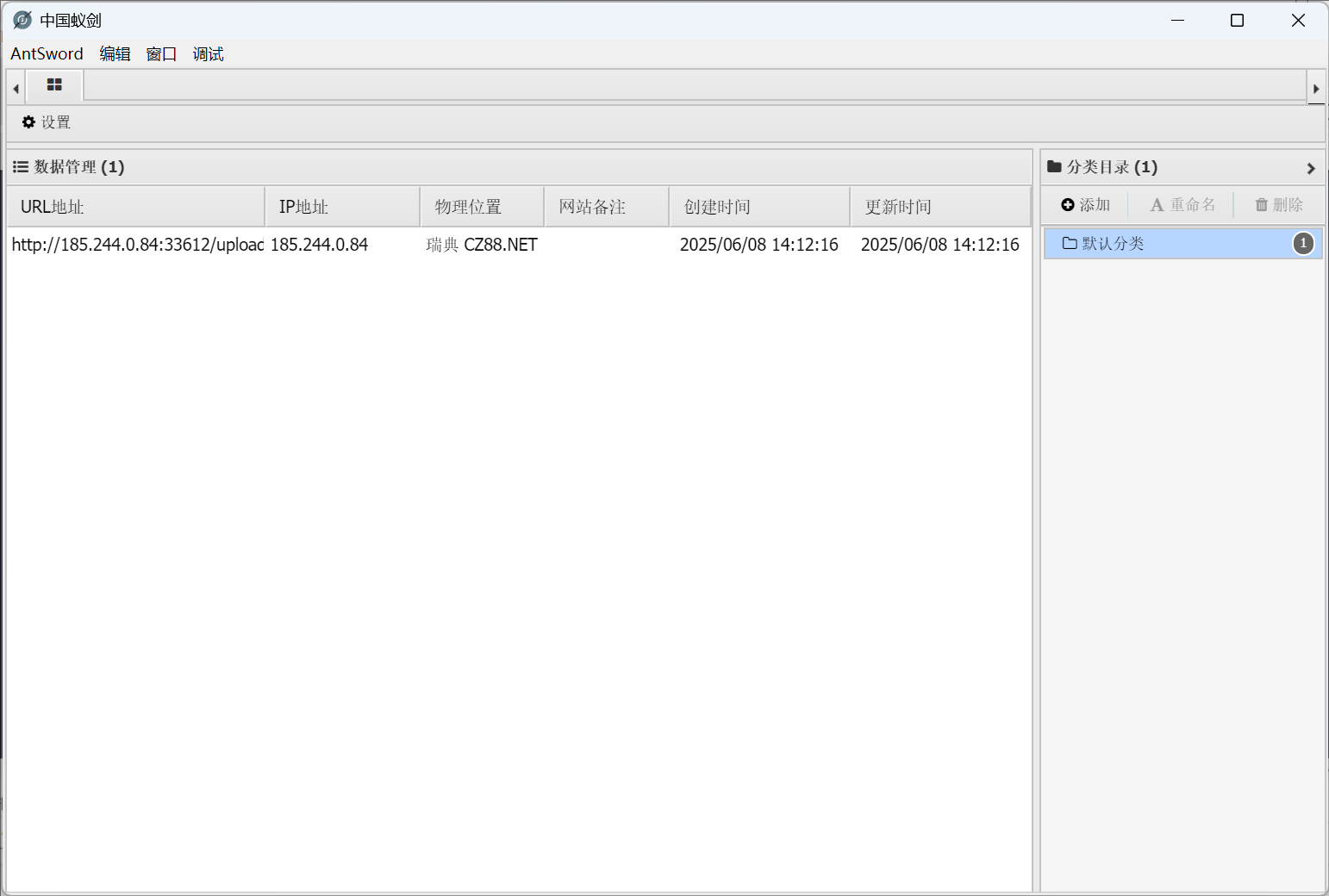Click the 瑞典 CZ88.NET location cell
Viewport: 1329px width, 896px height.
pyautogui.click(x=482, y=245)
